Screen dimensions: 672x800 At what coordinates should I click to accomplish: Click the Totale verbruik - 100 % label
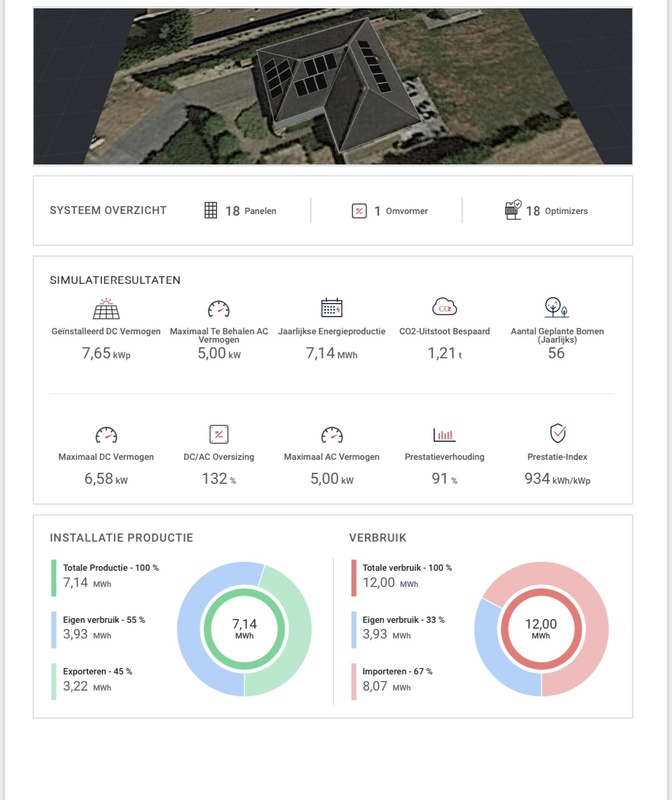click(407, 567)
